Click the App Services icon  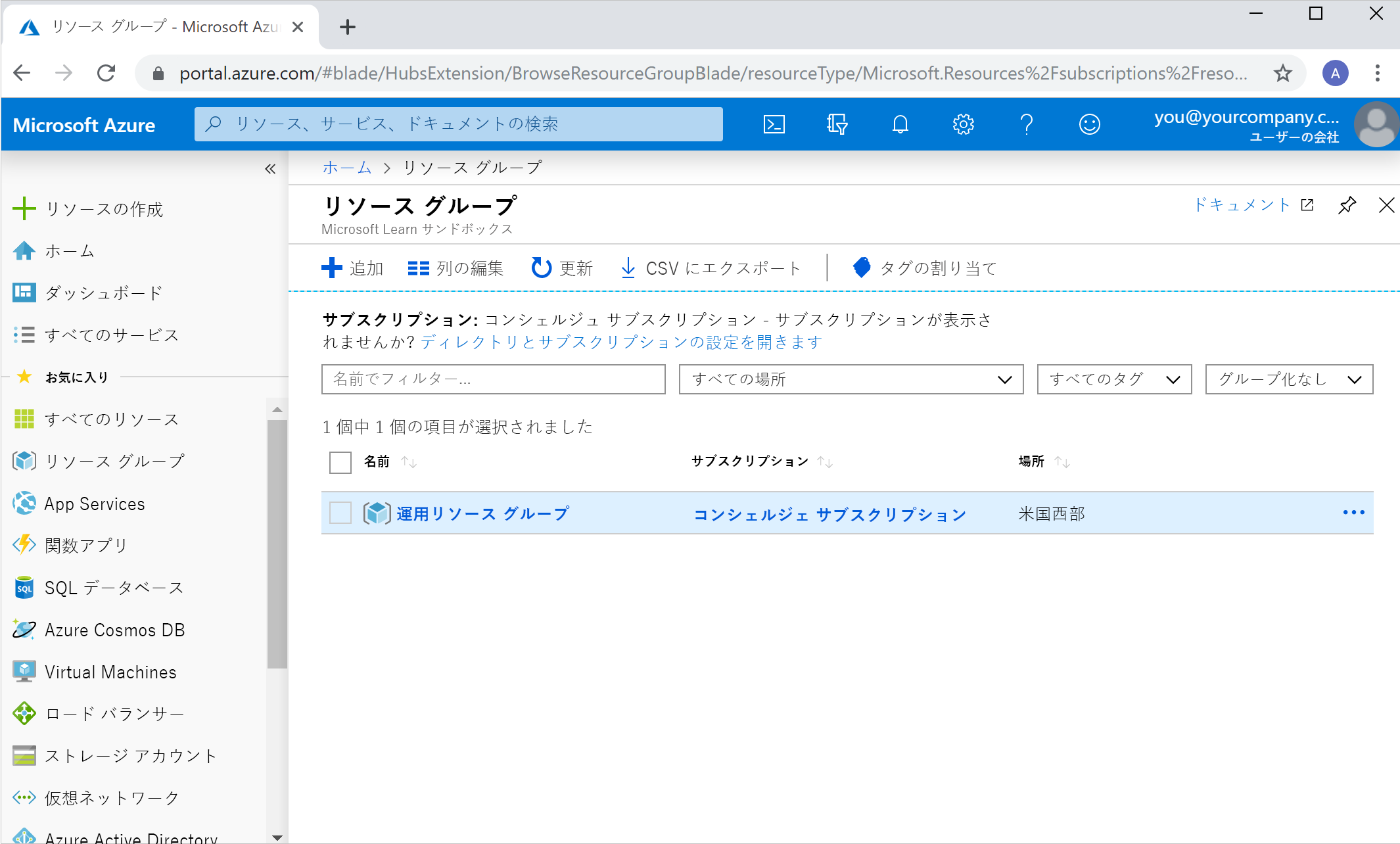coord(24,503)
